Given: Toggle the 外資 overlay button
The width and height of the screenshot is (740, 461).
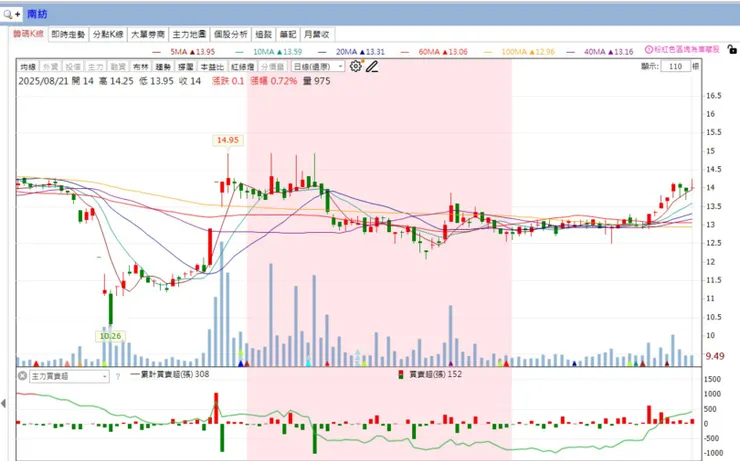Looking at the screenshot, I should tap(50, 67).
